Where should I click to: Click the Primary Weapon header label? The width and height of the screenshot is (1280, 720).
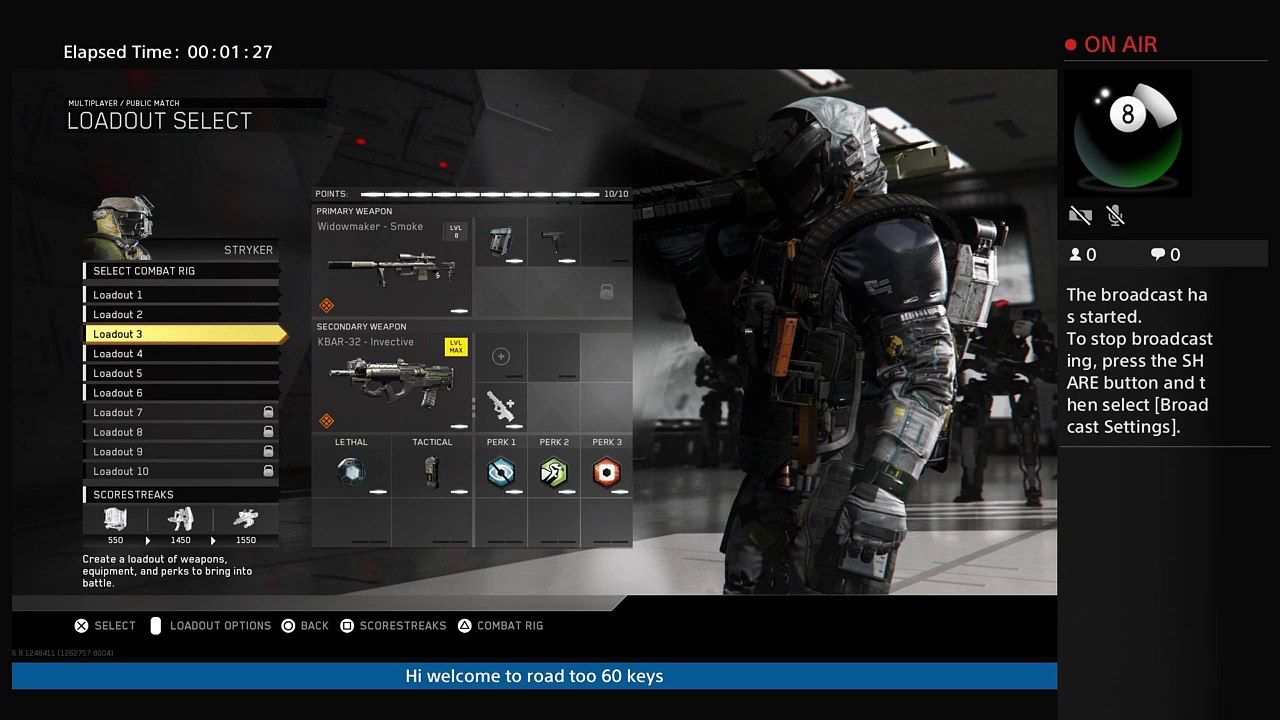click(354, 211)
